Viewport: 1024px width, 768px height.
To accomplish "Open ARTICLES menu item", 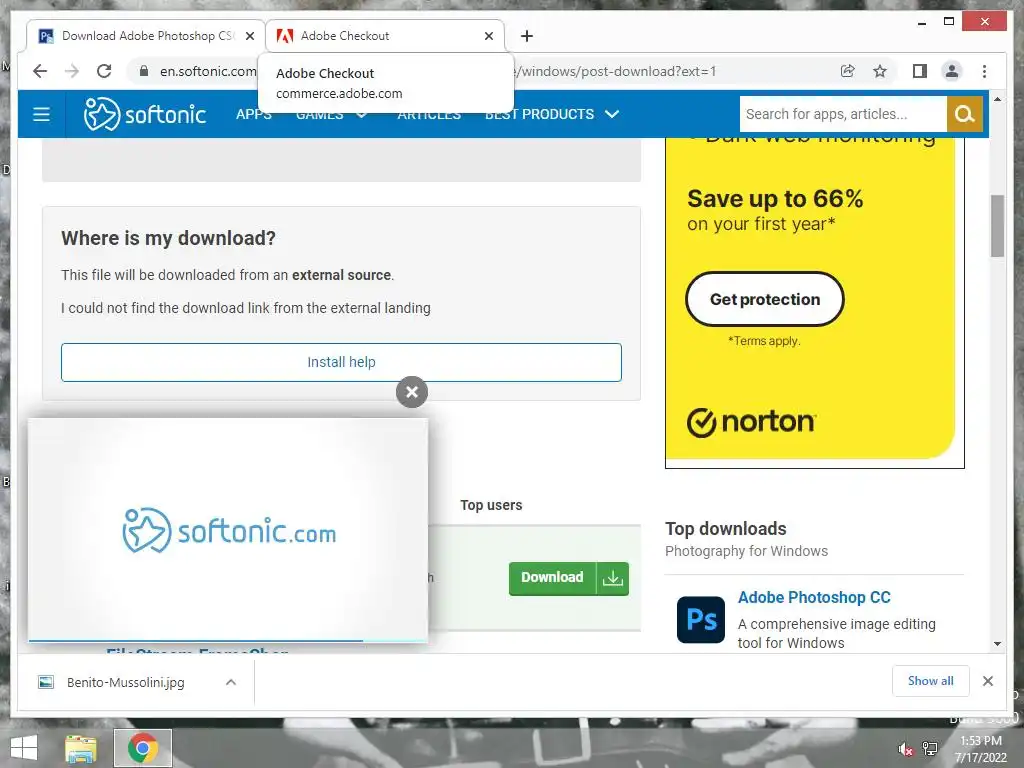I will (x=429, y=114).
